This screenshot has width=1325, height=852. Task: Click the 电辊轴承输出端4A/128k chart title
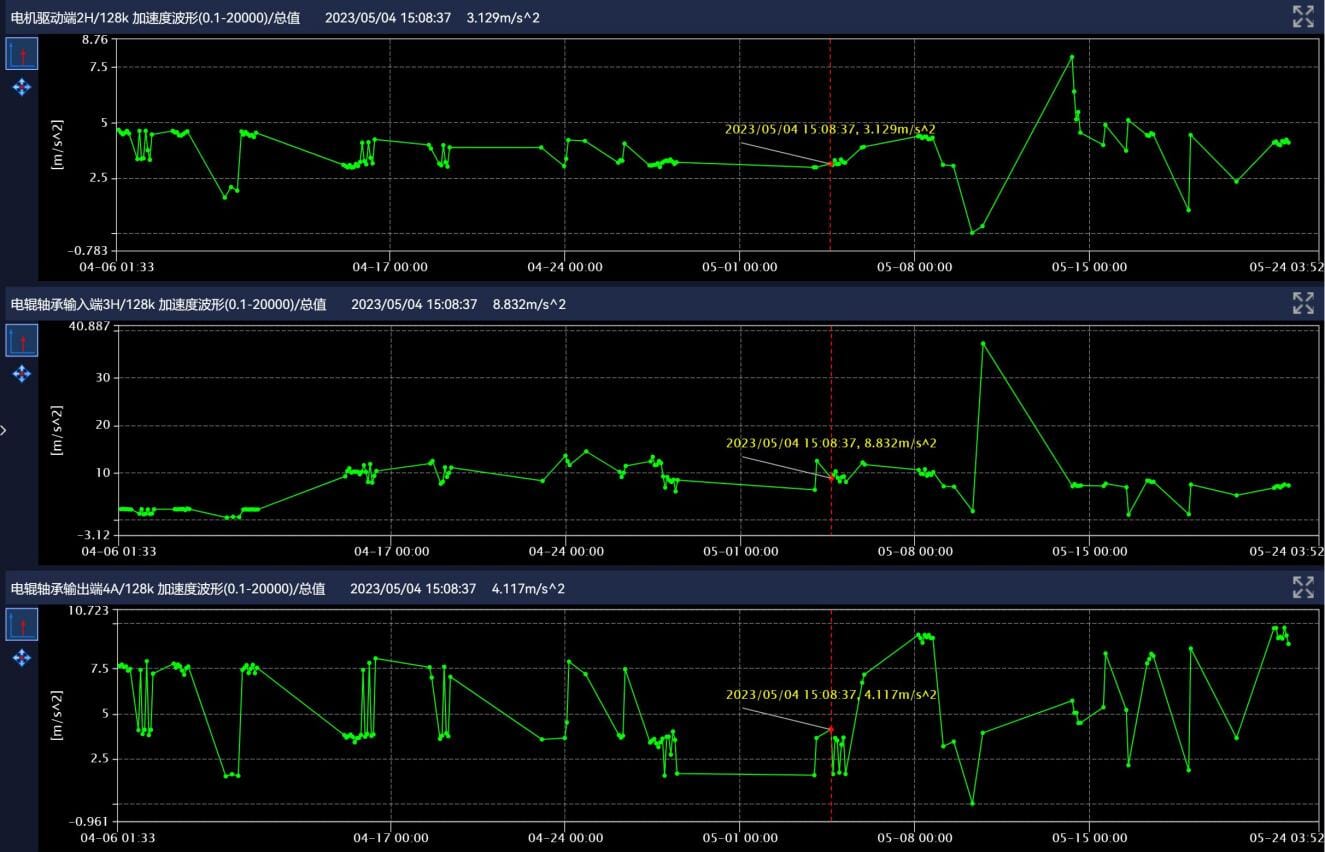pyautogui.click(x=168, y=589)
